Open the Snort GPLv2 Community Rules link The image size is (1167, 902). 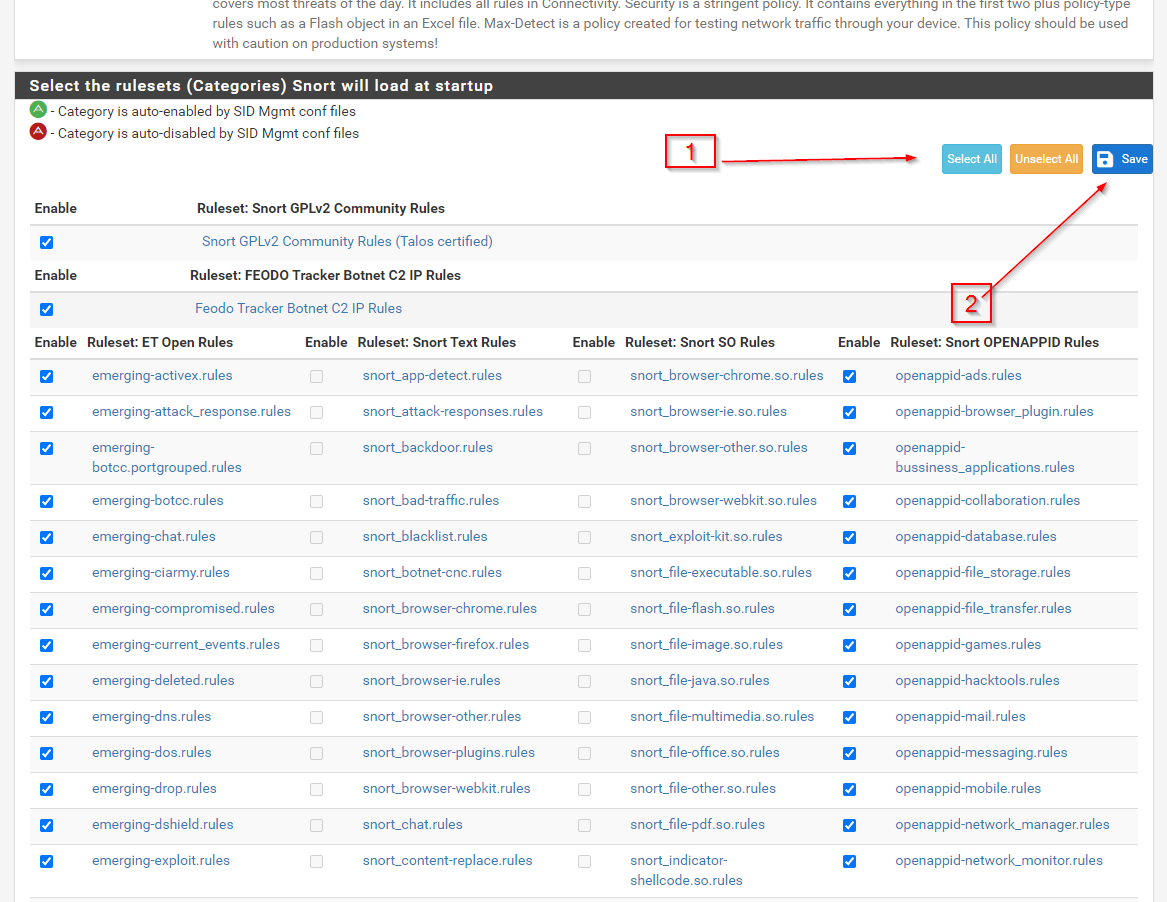pos(347,241)
